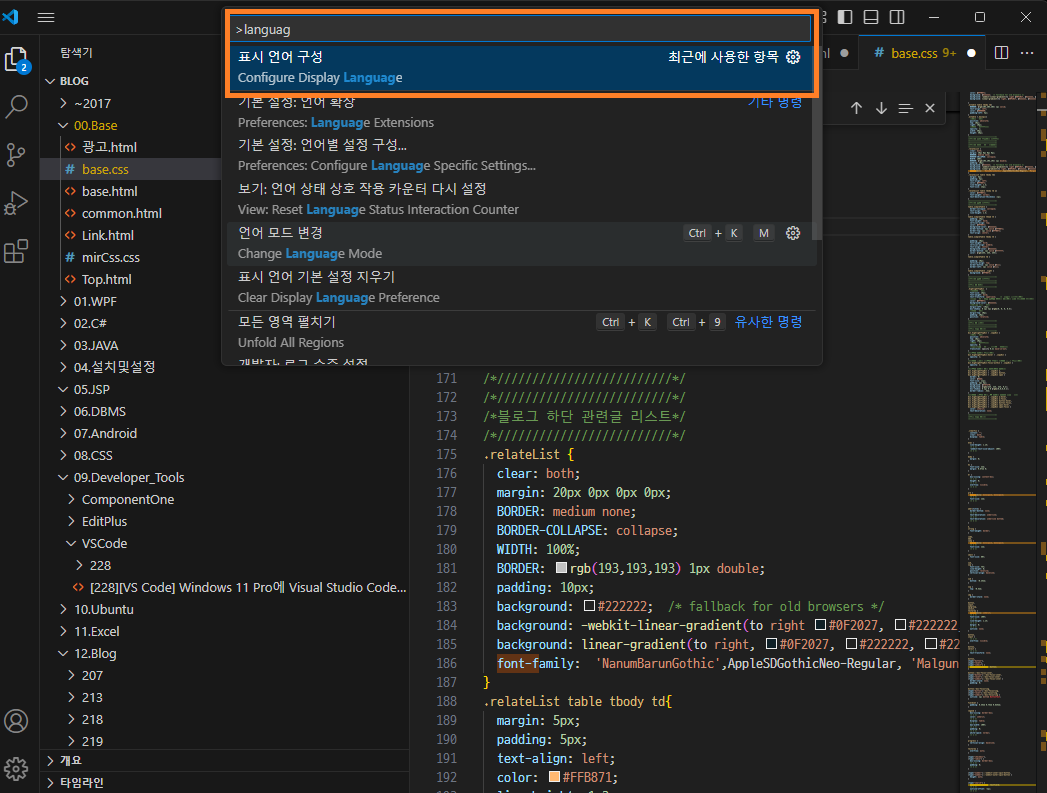Screen dimensions: 1047x793
Task: Open the hamburger menu
Action: (x=44, y=16)
